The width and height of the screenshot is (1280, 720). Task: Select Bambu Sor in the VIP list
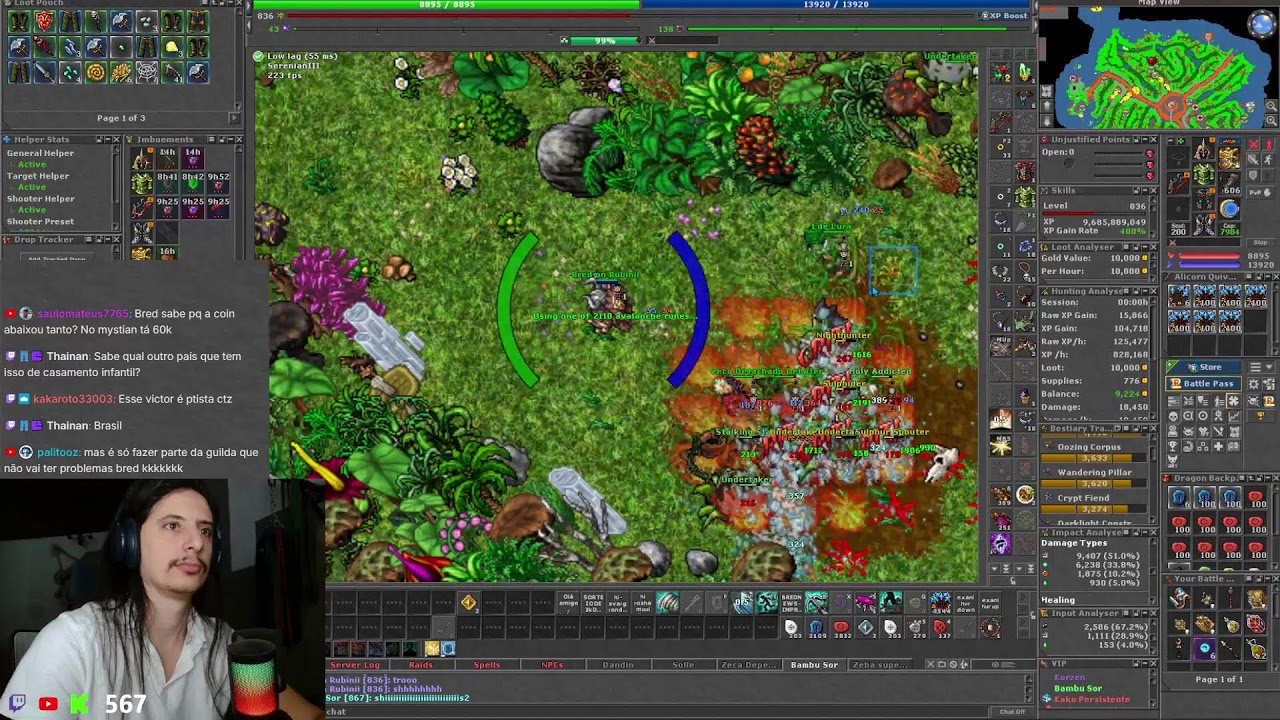1078,688
